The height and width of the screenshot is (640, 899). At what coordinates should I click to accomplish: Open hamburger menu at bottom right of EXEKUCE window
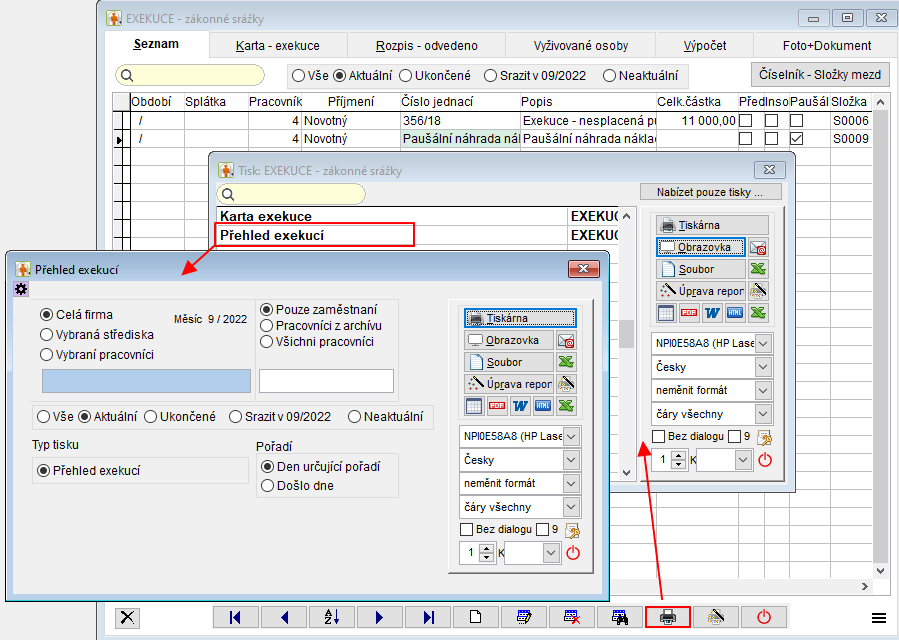(x=879, y=618)
